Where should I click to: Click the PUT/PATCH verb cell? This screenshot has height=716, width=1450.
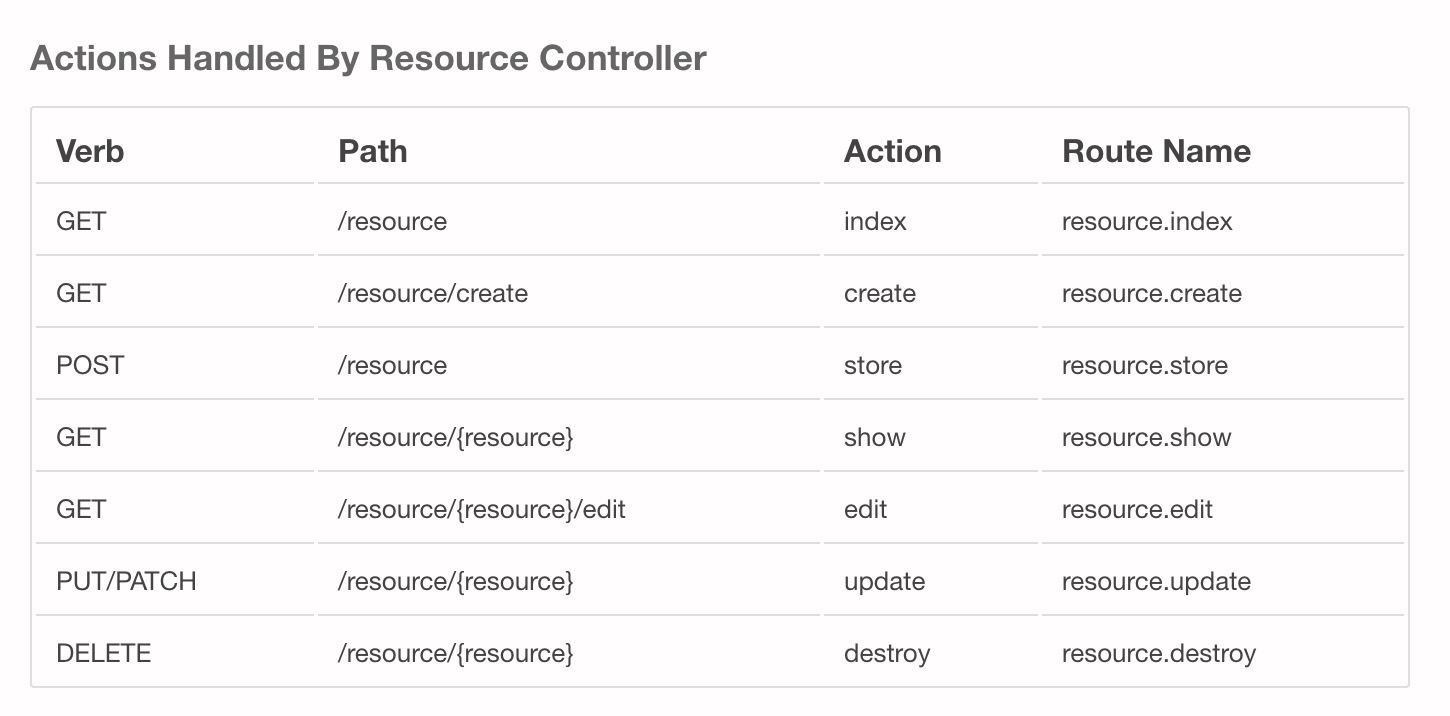(x=126, y=581)
